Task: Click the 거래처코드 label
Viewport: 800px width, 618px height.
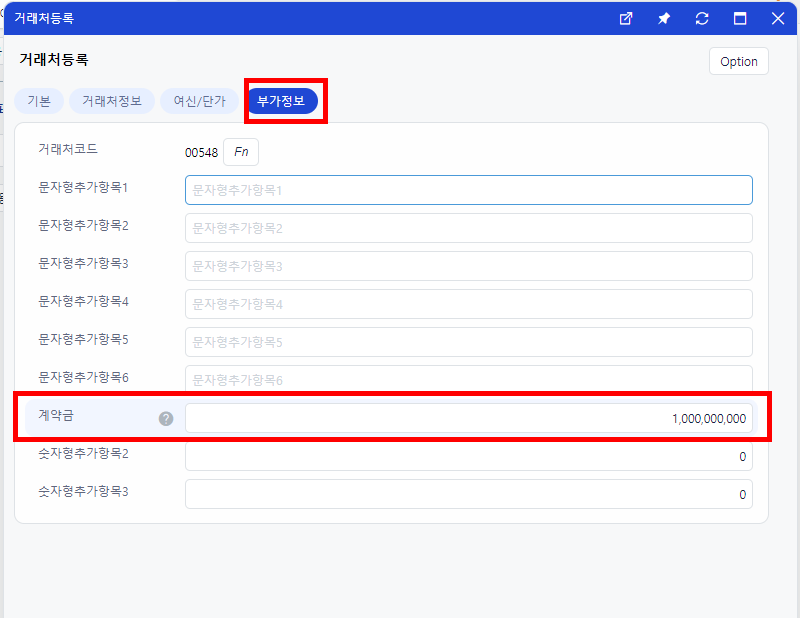Action: [x=68, y=149]
